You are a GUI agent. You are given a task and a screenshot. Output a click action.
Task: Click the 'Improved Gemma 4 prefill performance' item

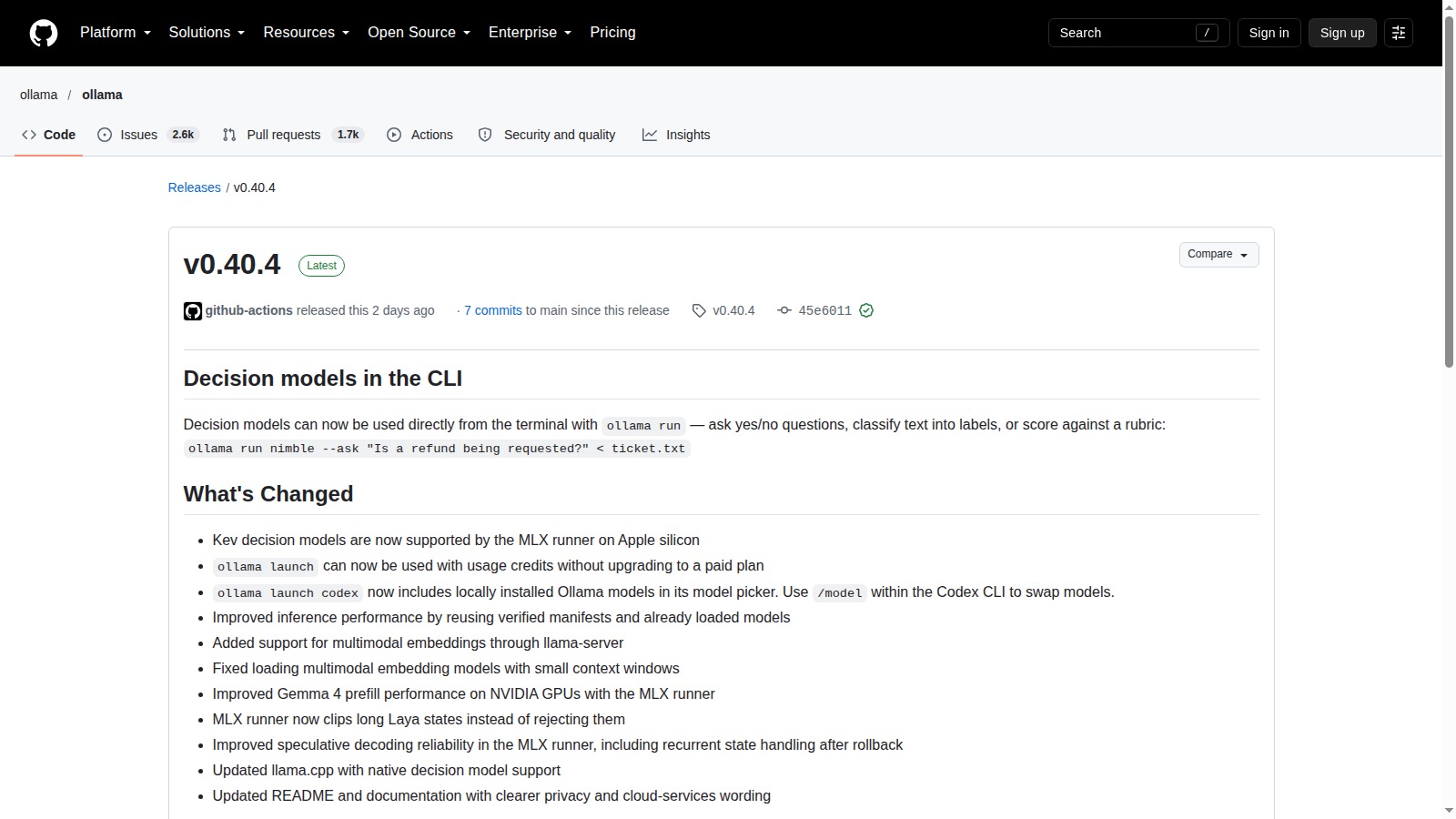(464, 694)
